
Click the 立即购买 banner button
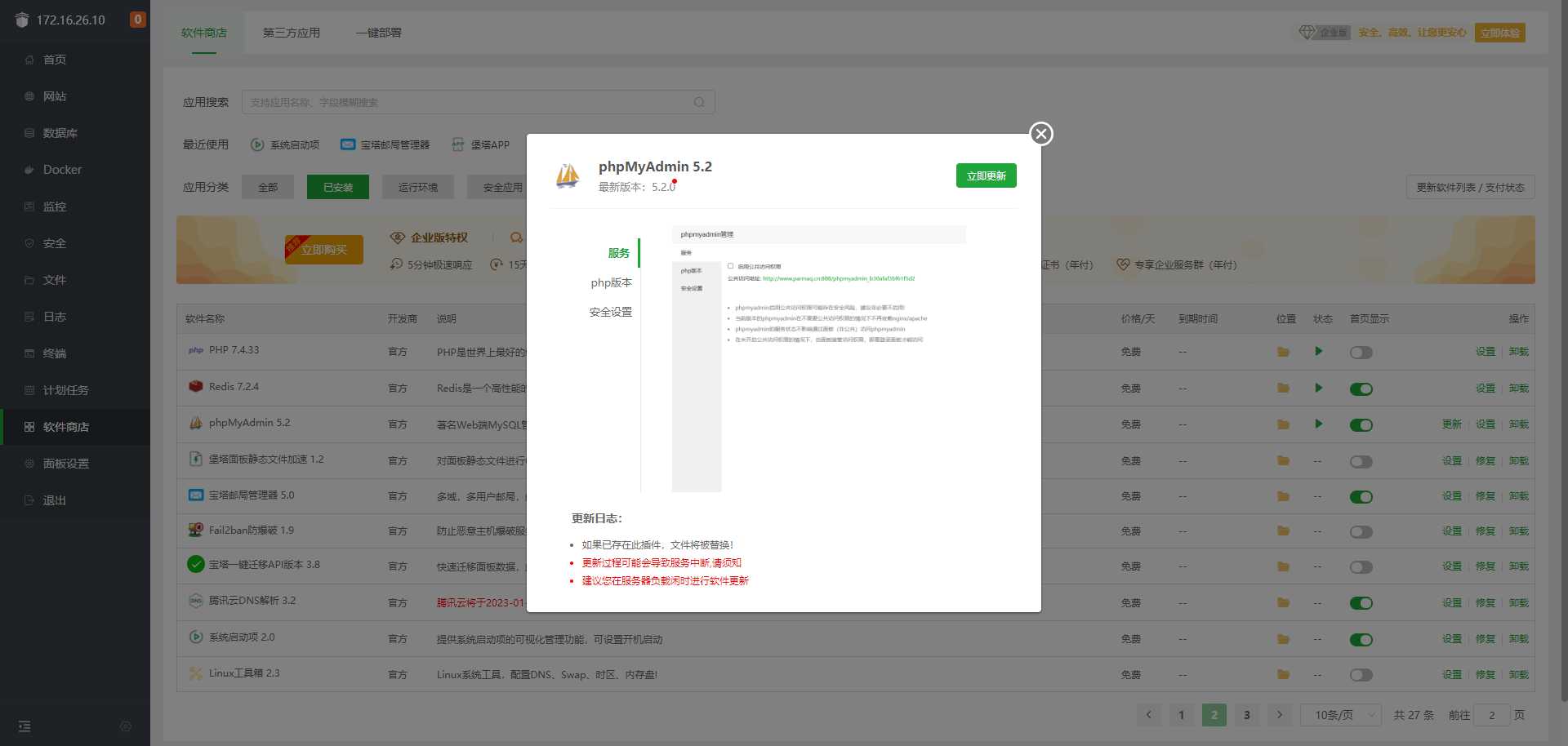324,250
